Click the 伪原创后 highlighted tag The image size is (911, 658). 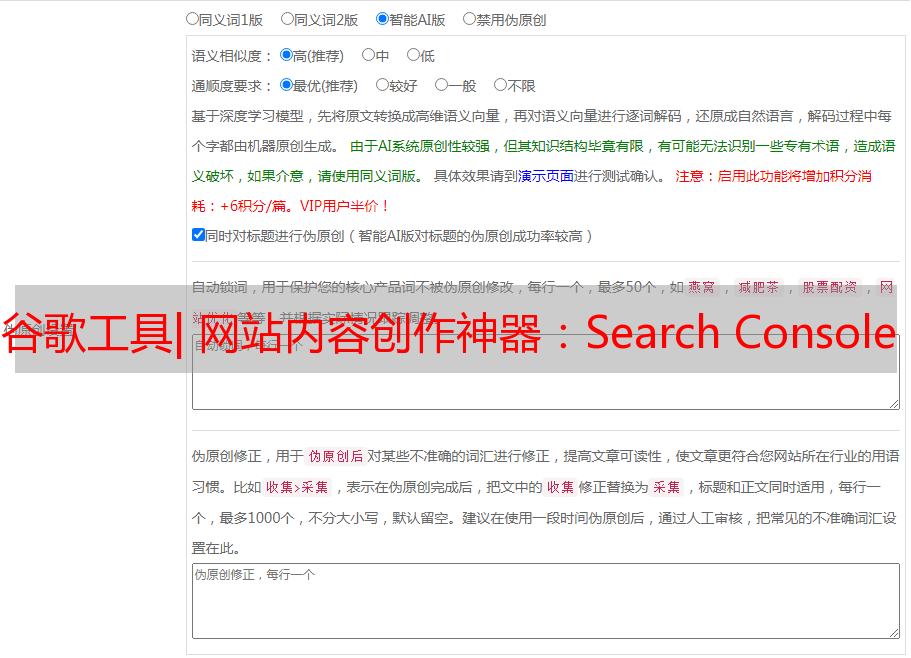pos(336,456)
